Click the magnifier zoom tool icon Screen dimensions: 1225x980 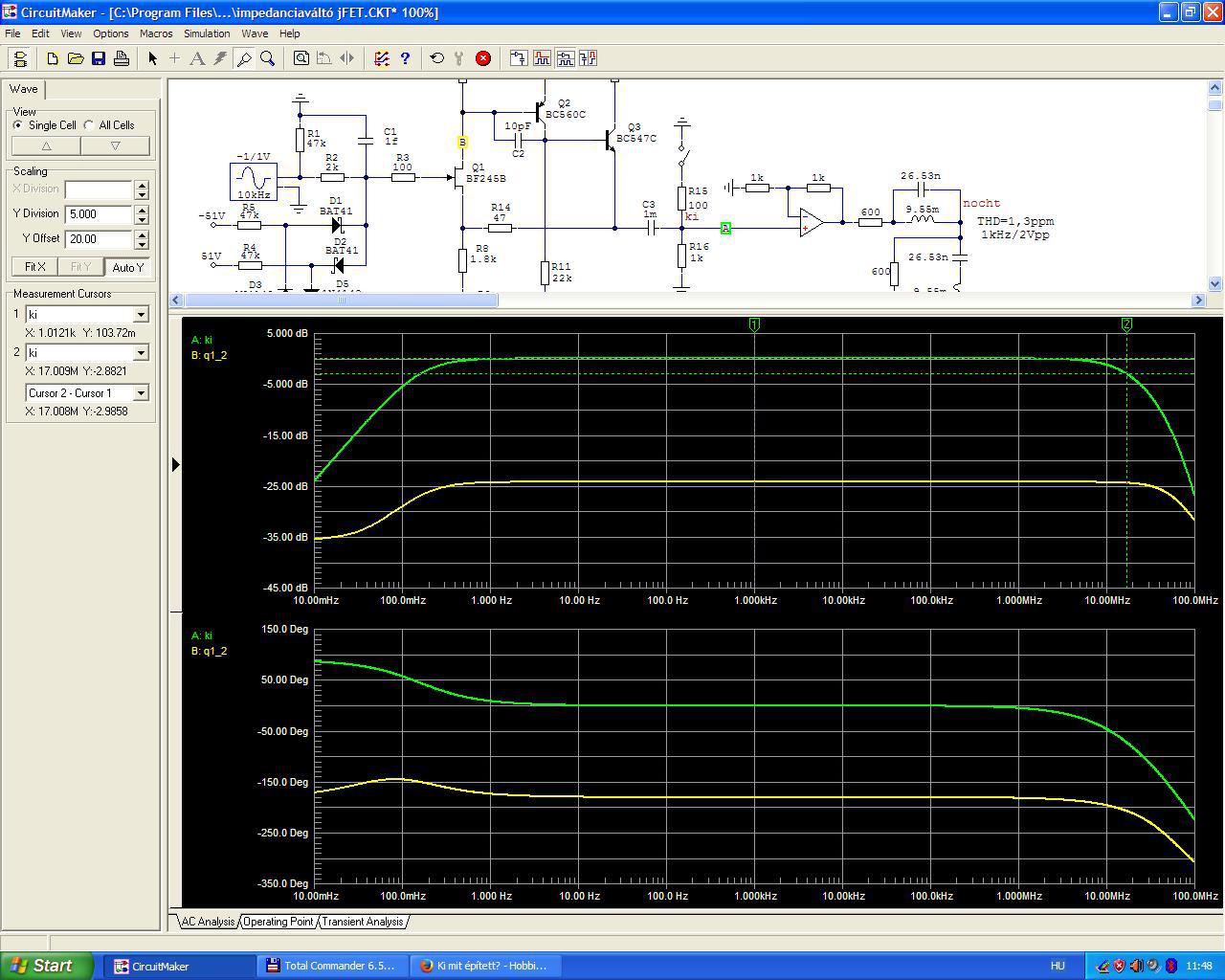pyautogui.click(x=268, y=58)
